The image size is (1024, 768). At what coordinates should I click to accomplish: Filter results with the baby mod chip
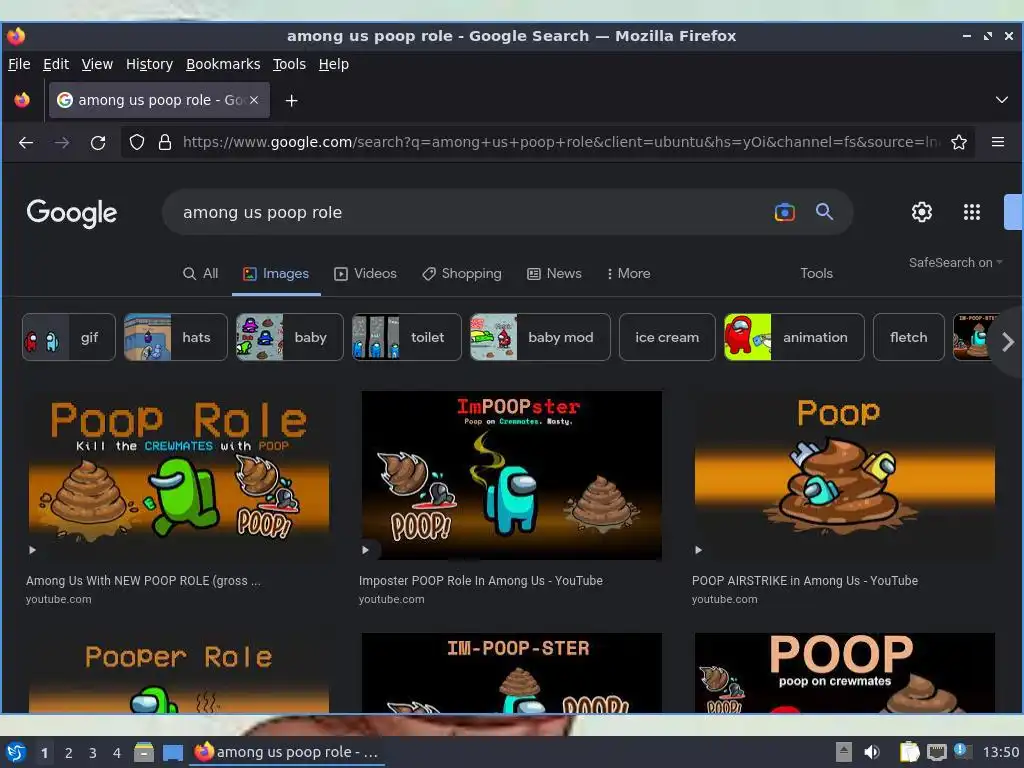pyautogui.click(x=540, y=337)
